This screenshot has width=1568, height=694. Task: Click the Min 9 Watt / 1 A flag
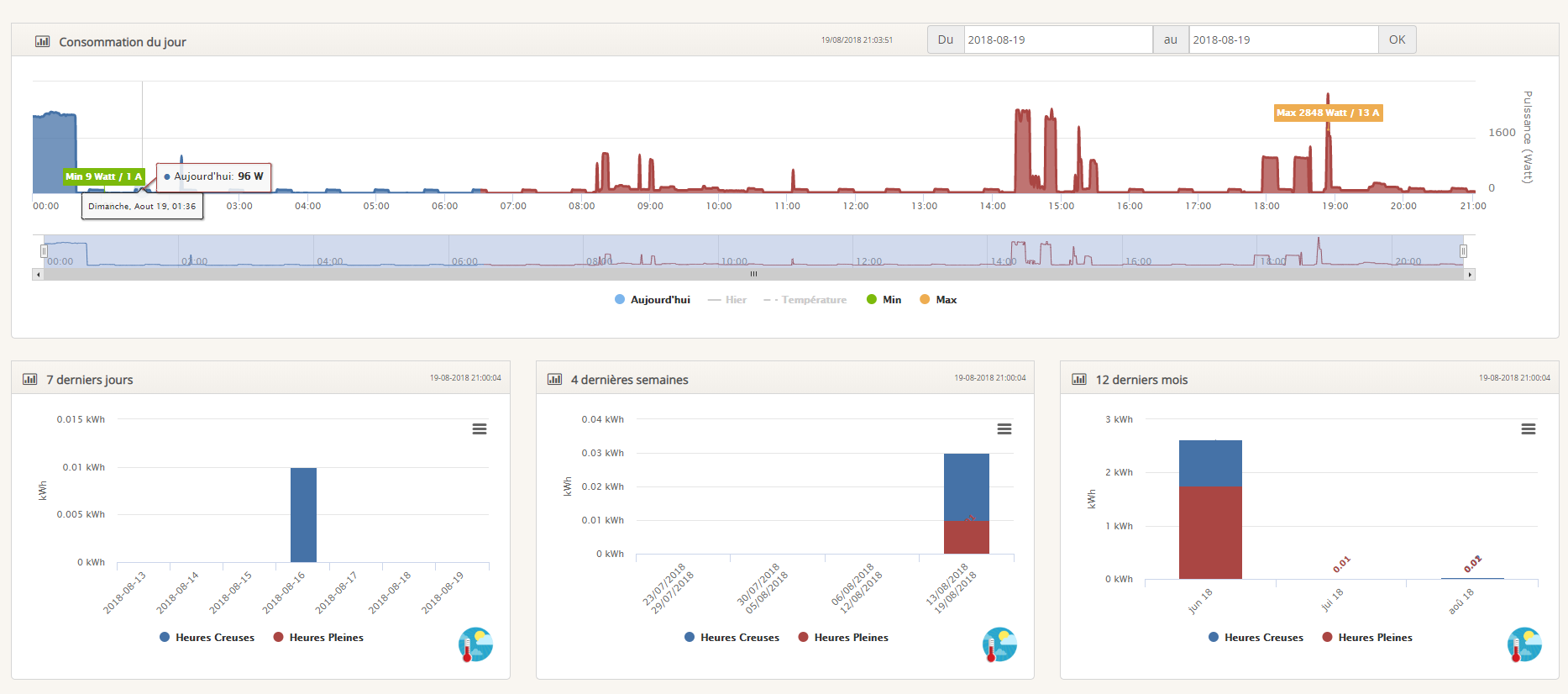[x=104, y=176]
